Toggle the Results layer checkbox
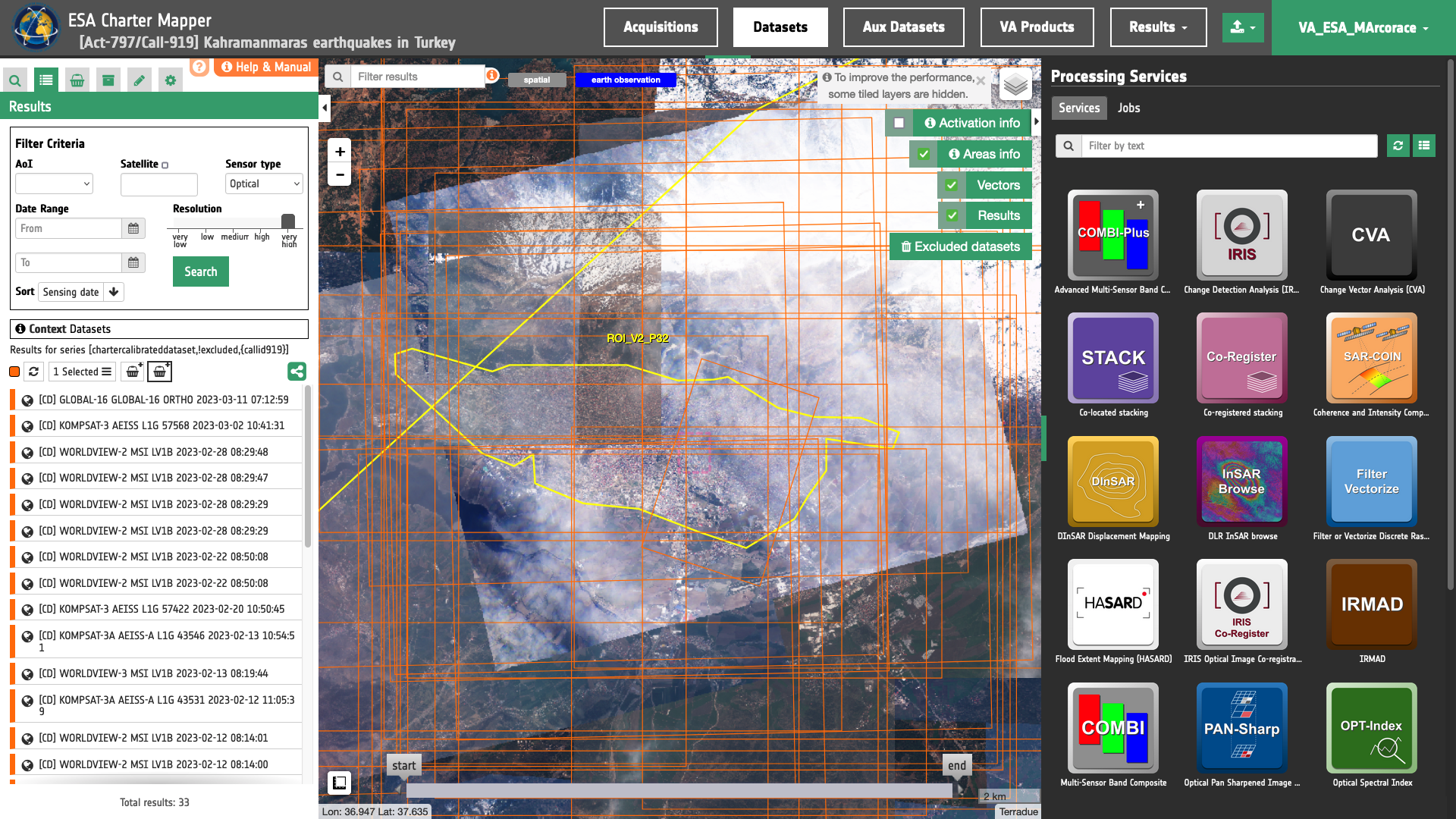 tap(952, 216)
